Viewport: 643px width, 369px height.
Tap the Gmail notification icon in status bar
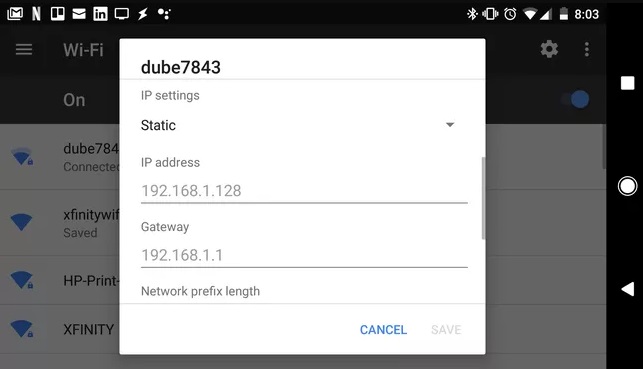tap(15, 14)
